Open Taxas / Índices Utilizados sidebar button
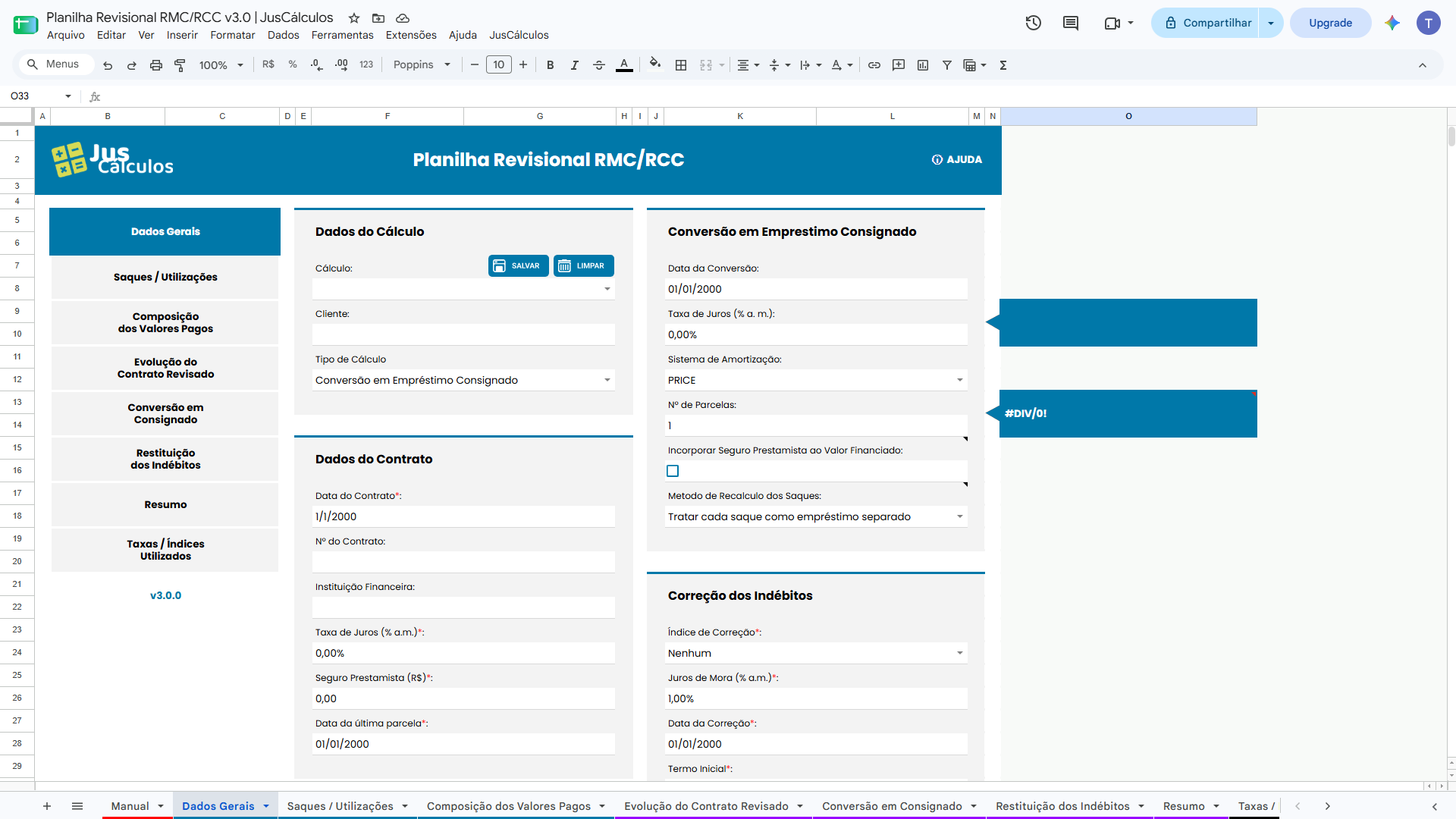This screenshot has width=1456, height=819. [x=165, y=550]
